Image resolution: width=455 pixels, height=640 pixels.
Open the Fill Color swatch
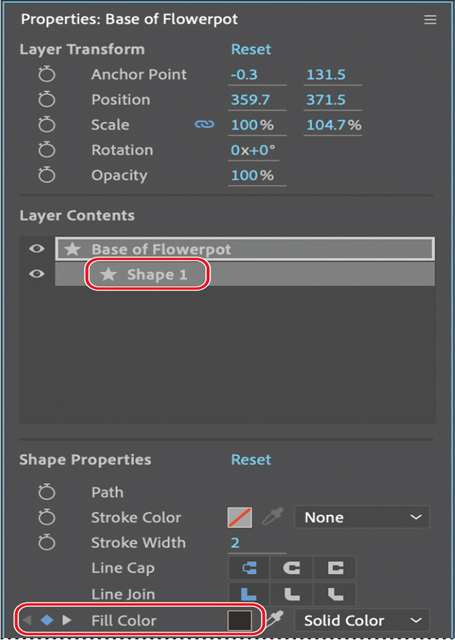point(240,620)
